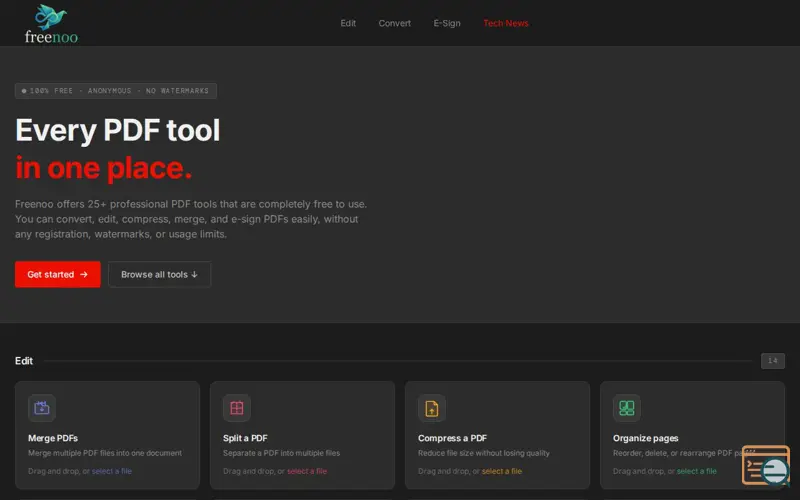Click 'Reduce file size without losing quality' text

point(484,453)
